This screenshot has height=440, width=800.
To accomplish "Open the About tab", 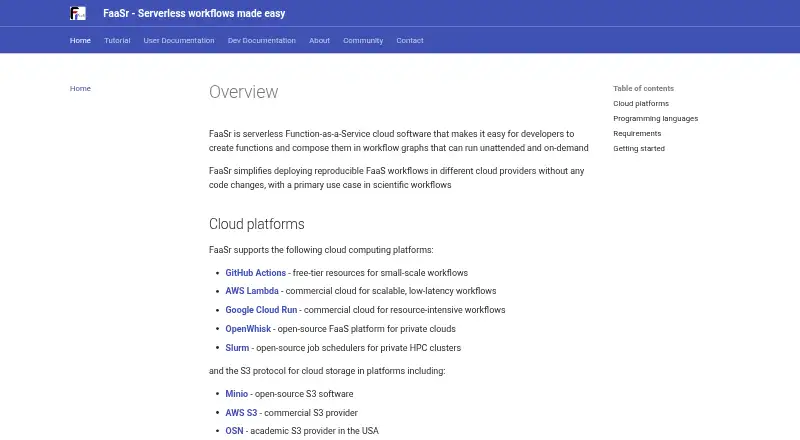I will [x=319, y=40].
